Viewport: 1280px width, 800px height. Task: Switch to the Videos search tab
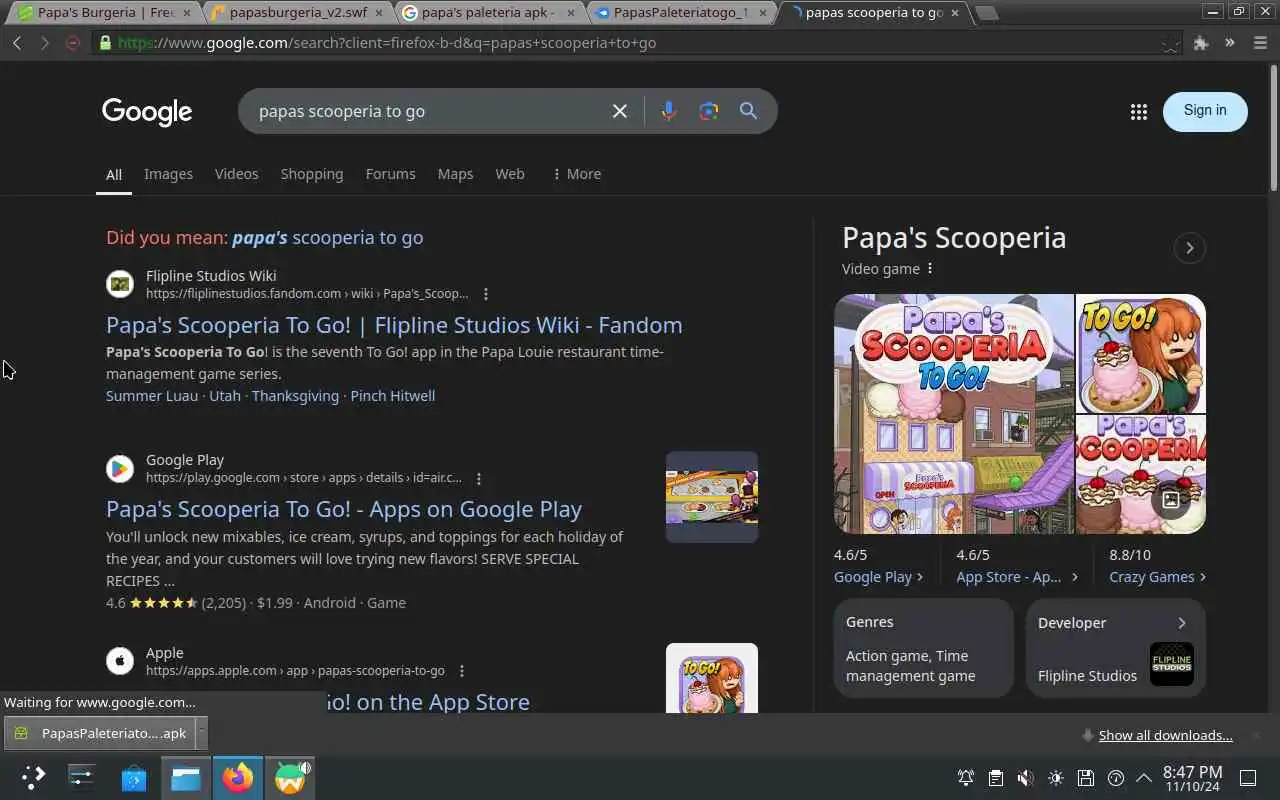click(236, 174)
